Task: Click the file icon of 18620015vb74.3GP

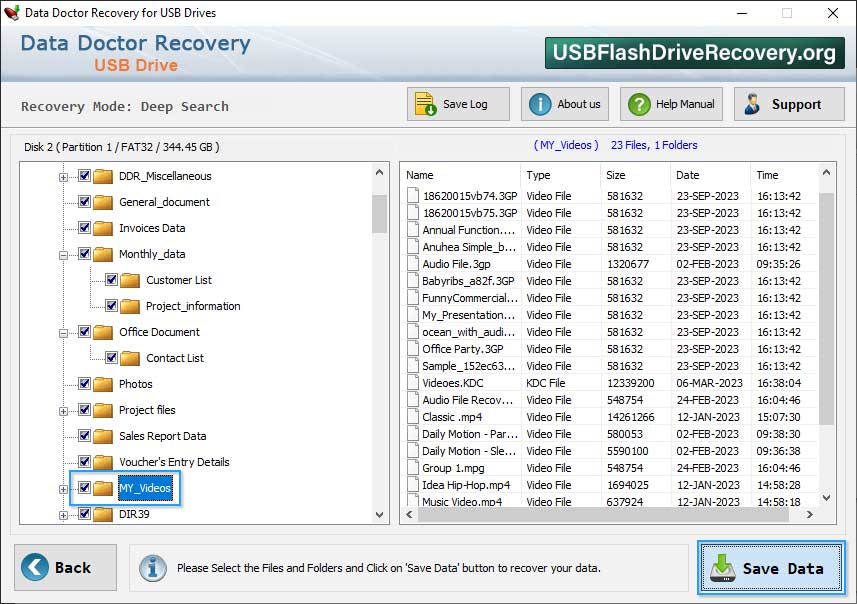Action: [413, 196]
